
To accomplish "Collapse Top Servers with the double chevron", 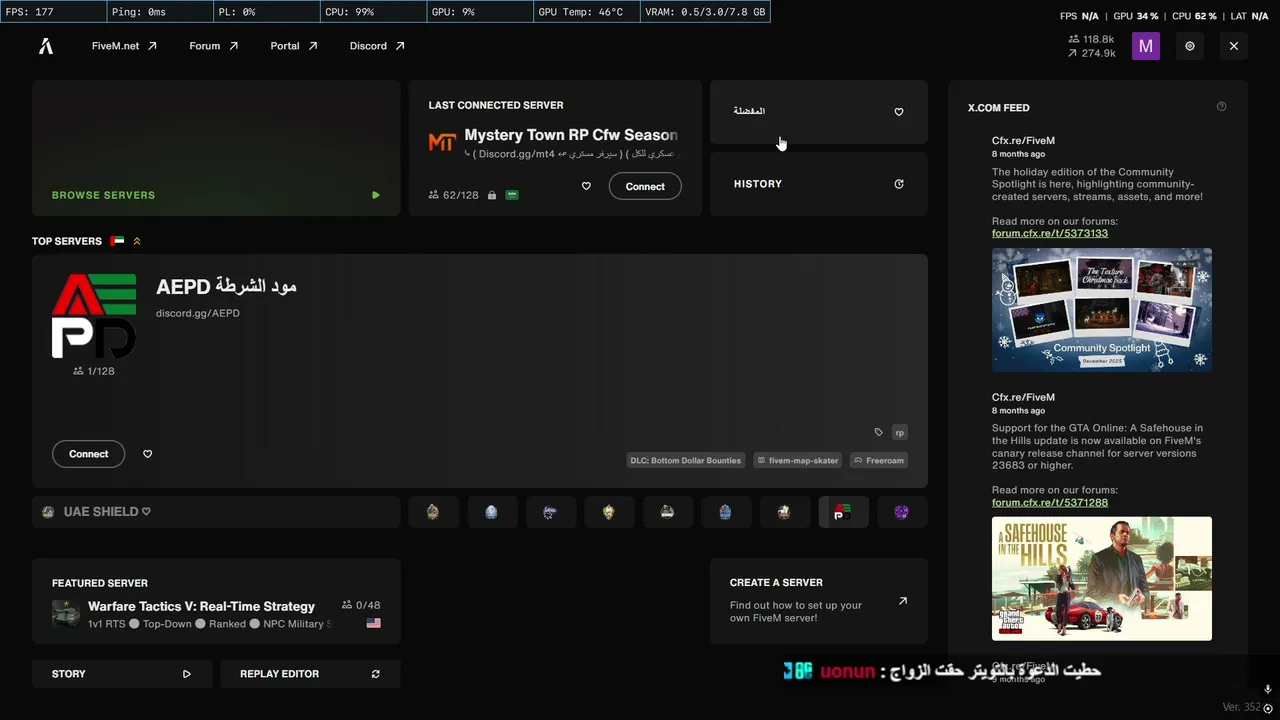I will click(137, 241).
